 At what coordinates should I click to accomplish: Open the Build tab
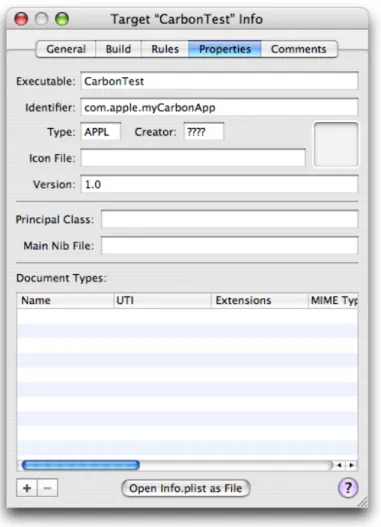point(118,49)
